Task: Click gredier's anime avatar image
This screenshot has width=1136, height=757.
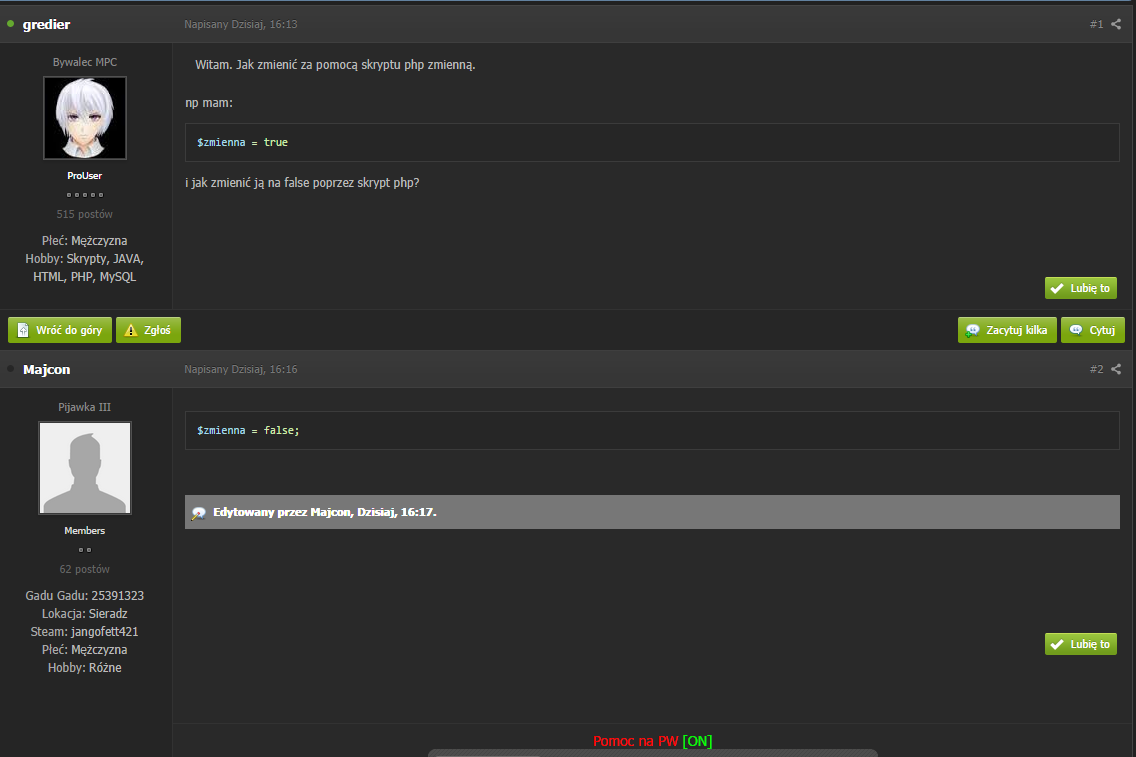Action: click(85, 117)
